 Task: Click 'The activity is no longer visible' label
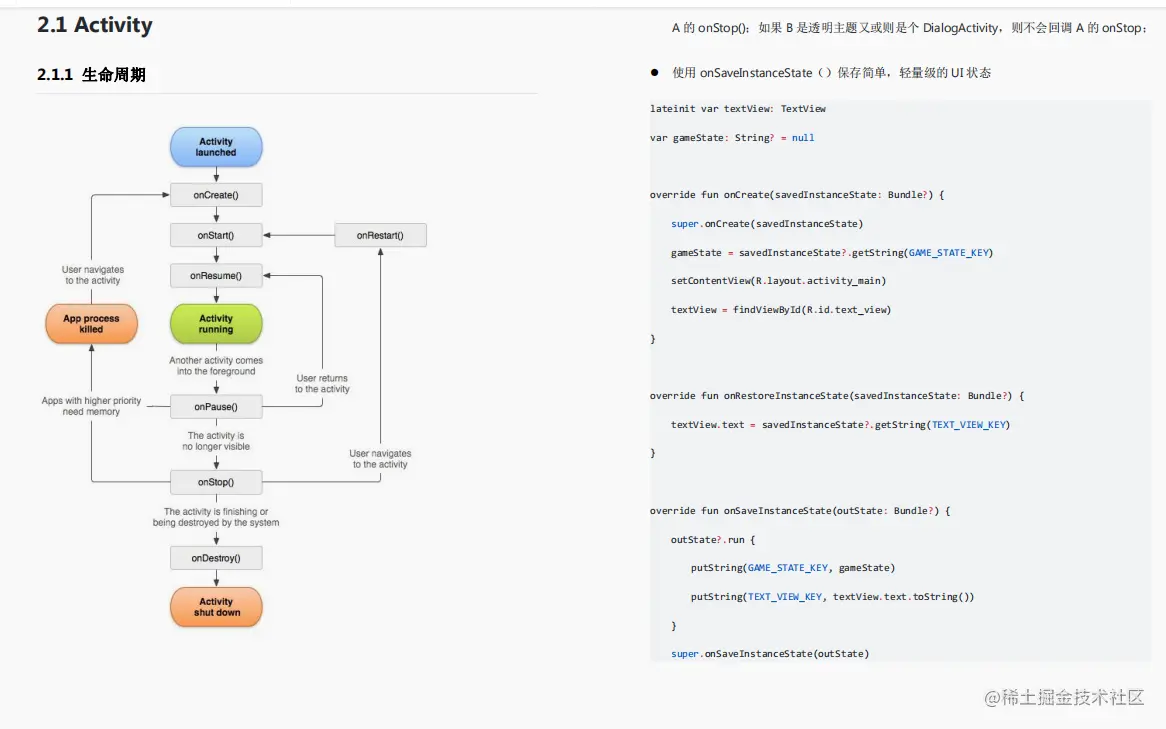(216, 441)
